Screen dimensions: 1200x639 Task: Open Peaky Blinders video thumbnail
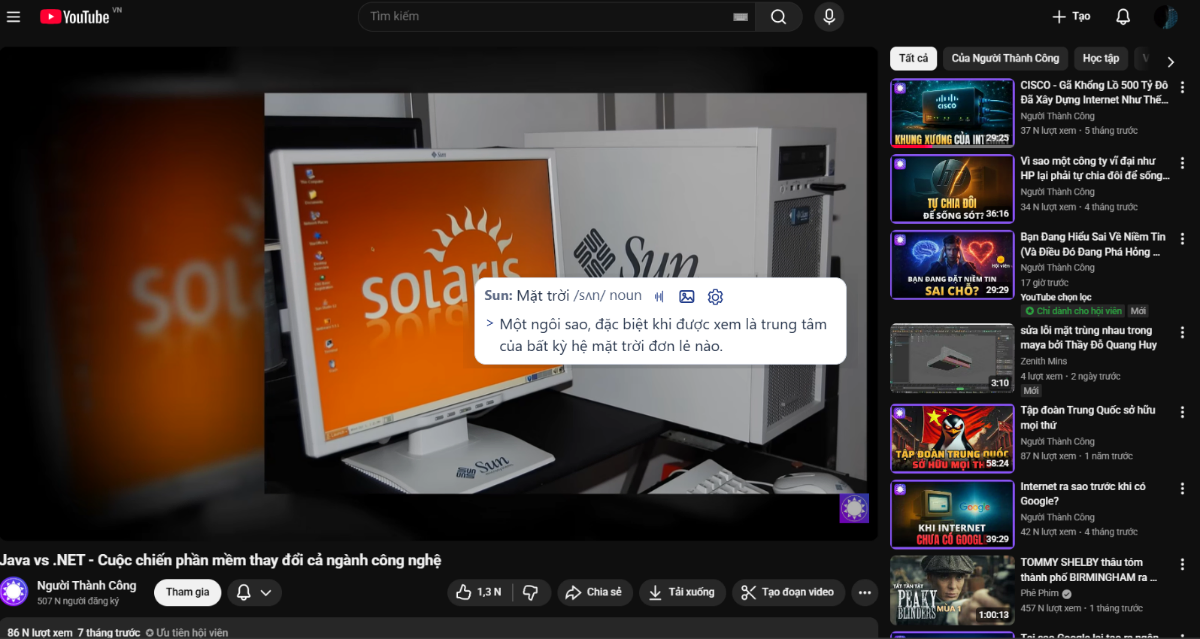click(952, 589)
